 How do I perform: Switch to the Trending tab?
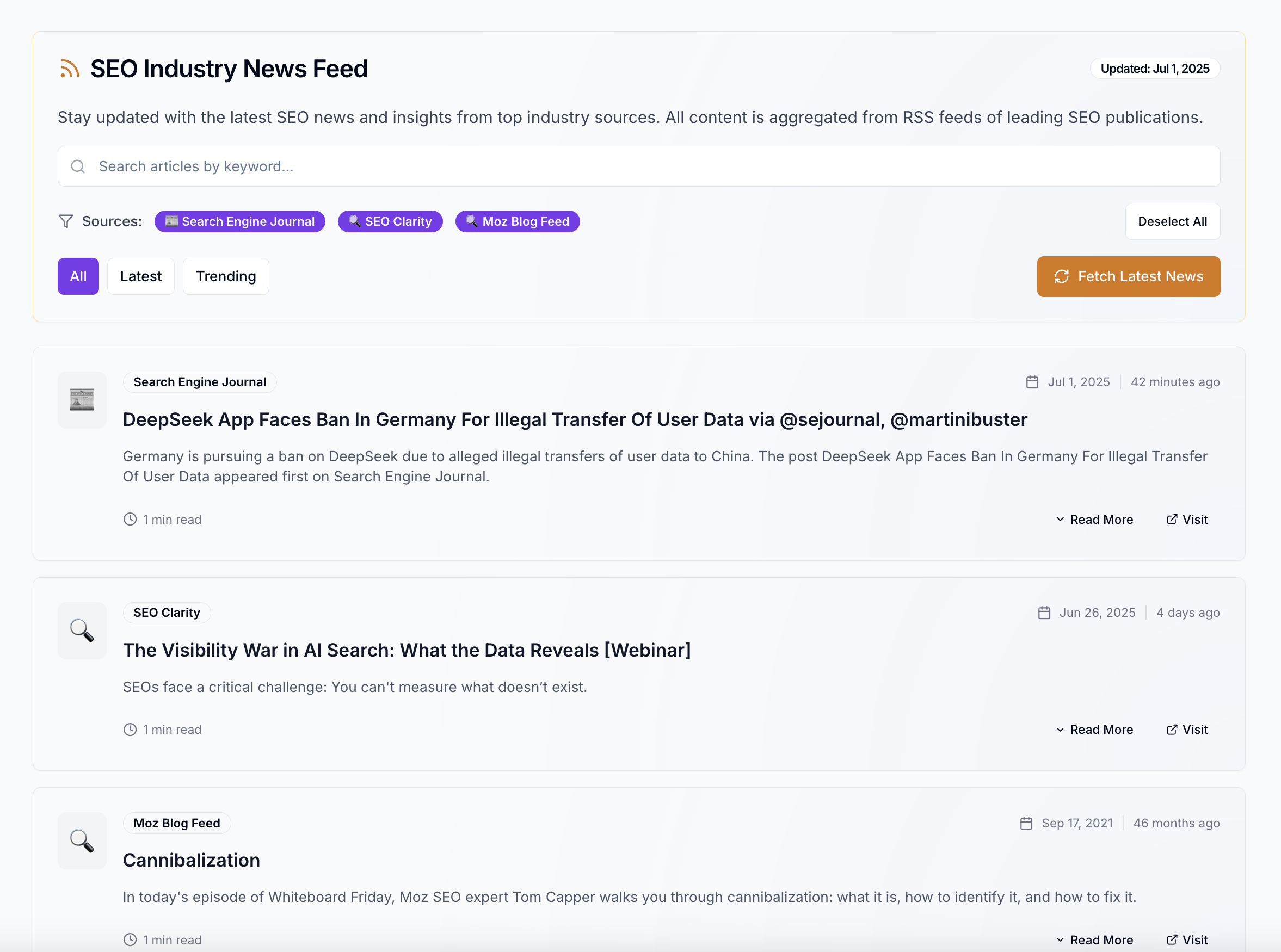click(x=225, y=276)
